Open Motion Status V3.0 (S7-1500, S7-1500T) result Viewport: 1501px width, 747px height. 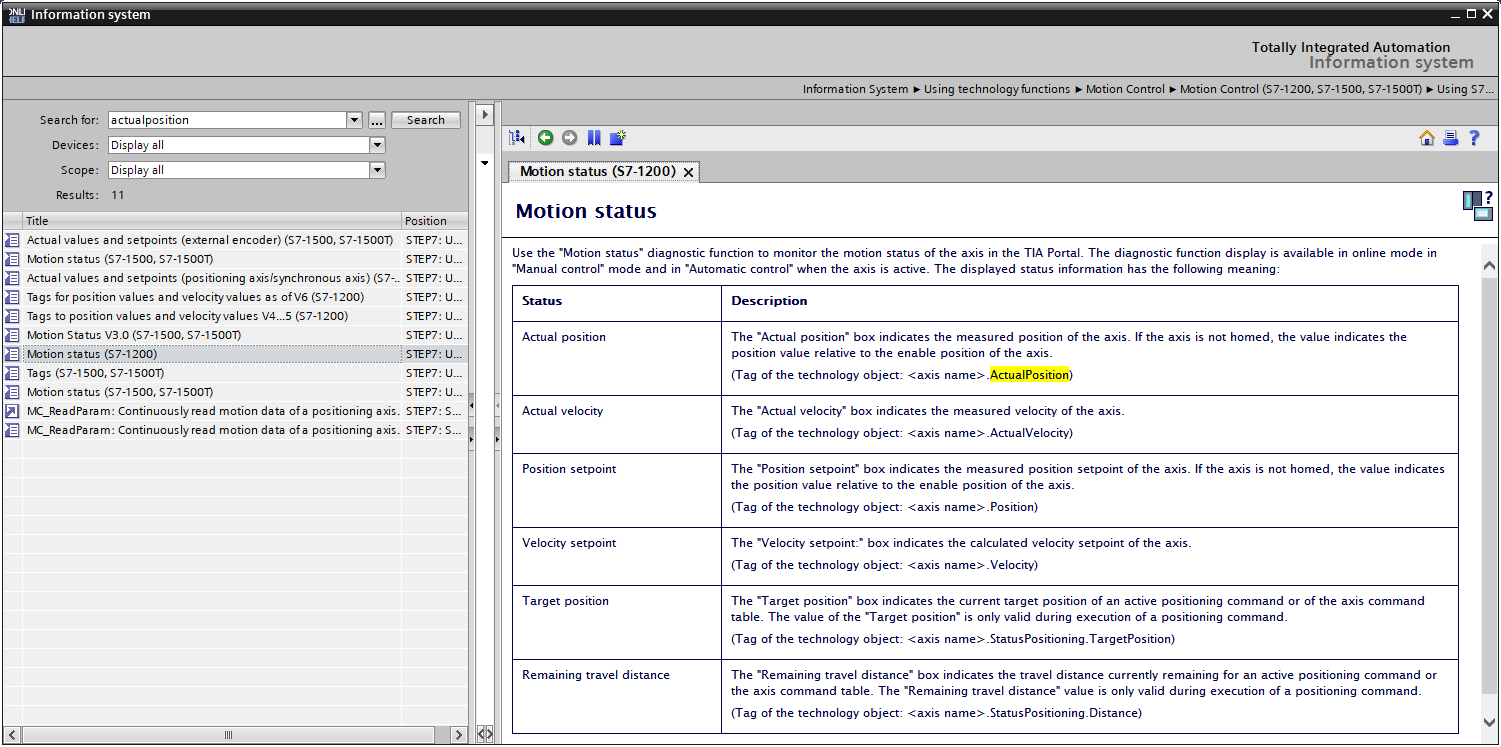tap(133, 335)
